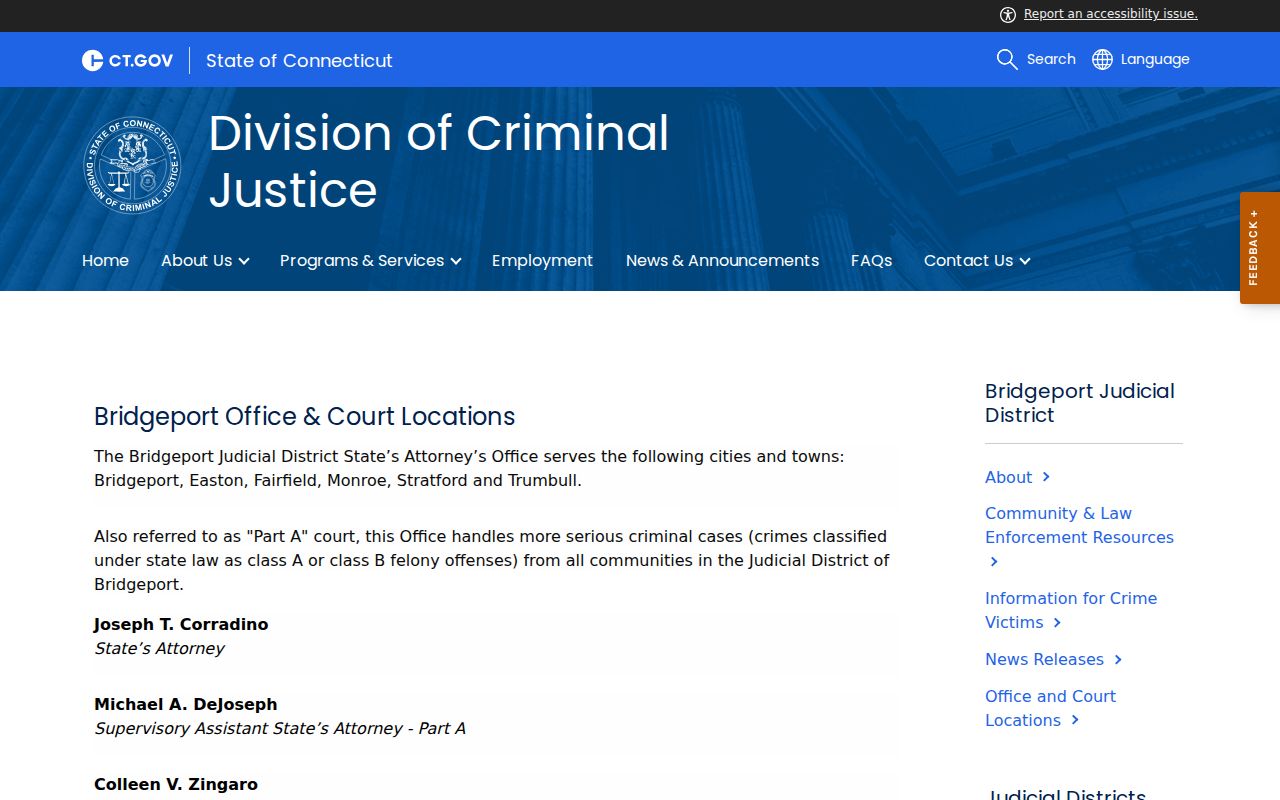The width and height of the screenshot is (1280, 800).
Task: Click Report an accessibility issue link
Action: 1110,14
